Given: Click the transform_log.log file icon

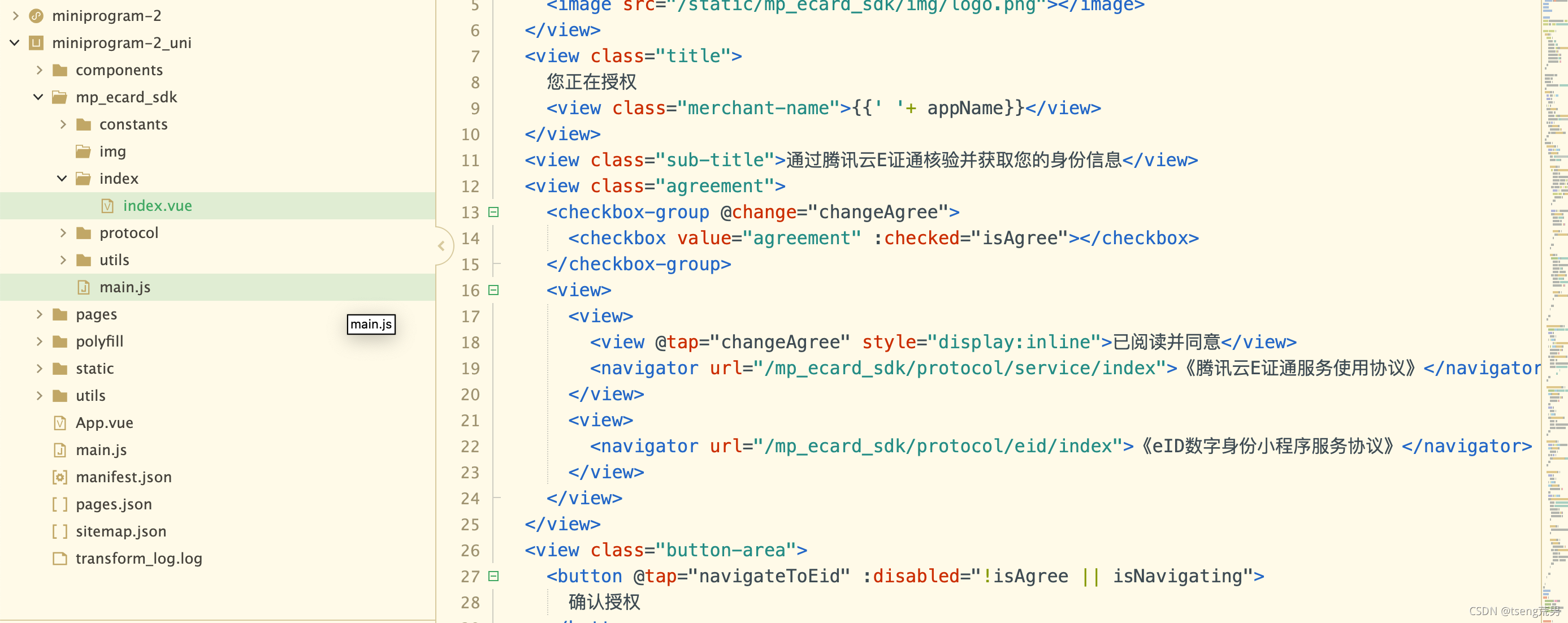Looking at the screenshot, I should tap(60, 559).
